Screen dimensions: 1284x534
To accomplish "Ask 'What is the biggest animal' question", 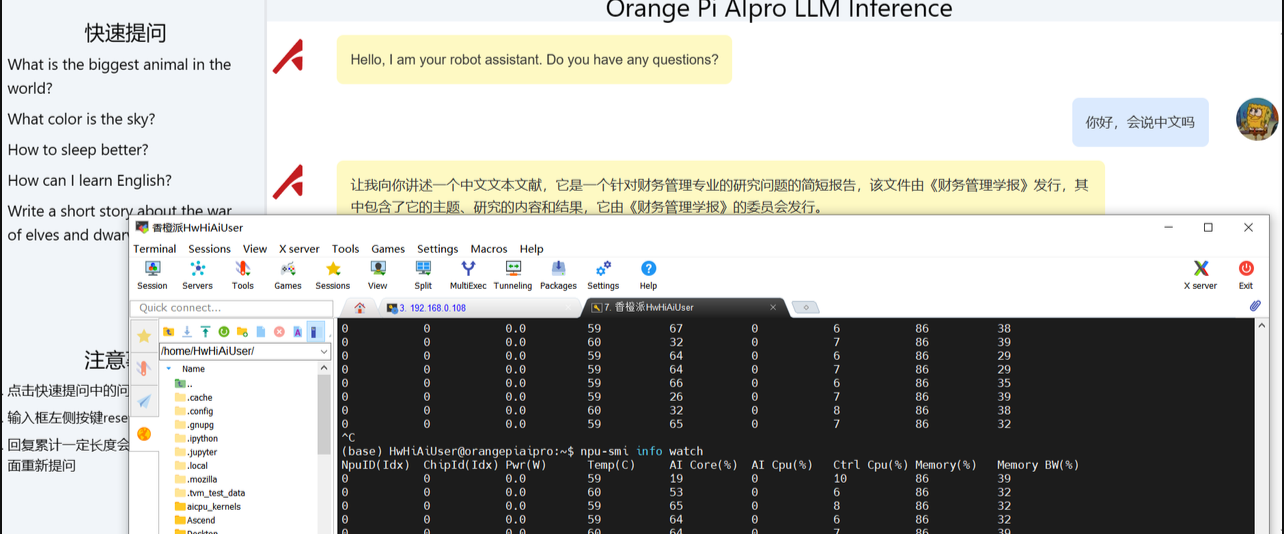I will click(x=119, y=76).
